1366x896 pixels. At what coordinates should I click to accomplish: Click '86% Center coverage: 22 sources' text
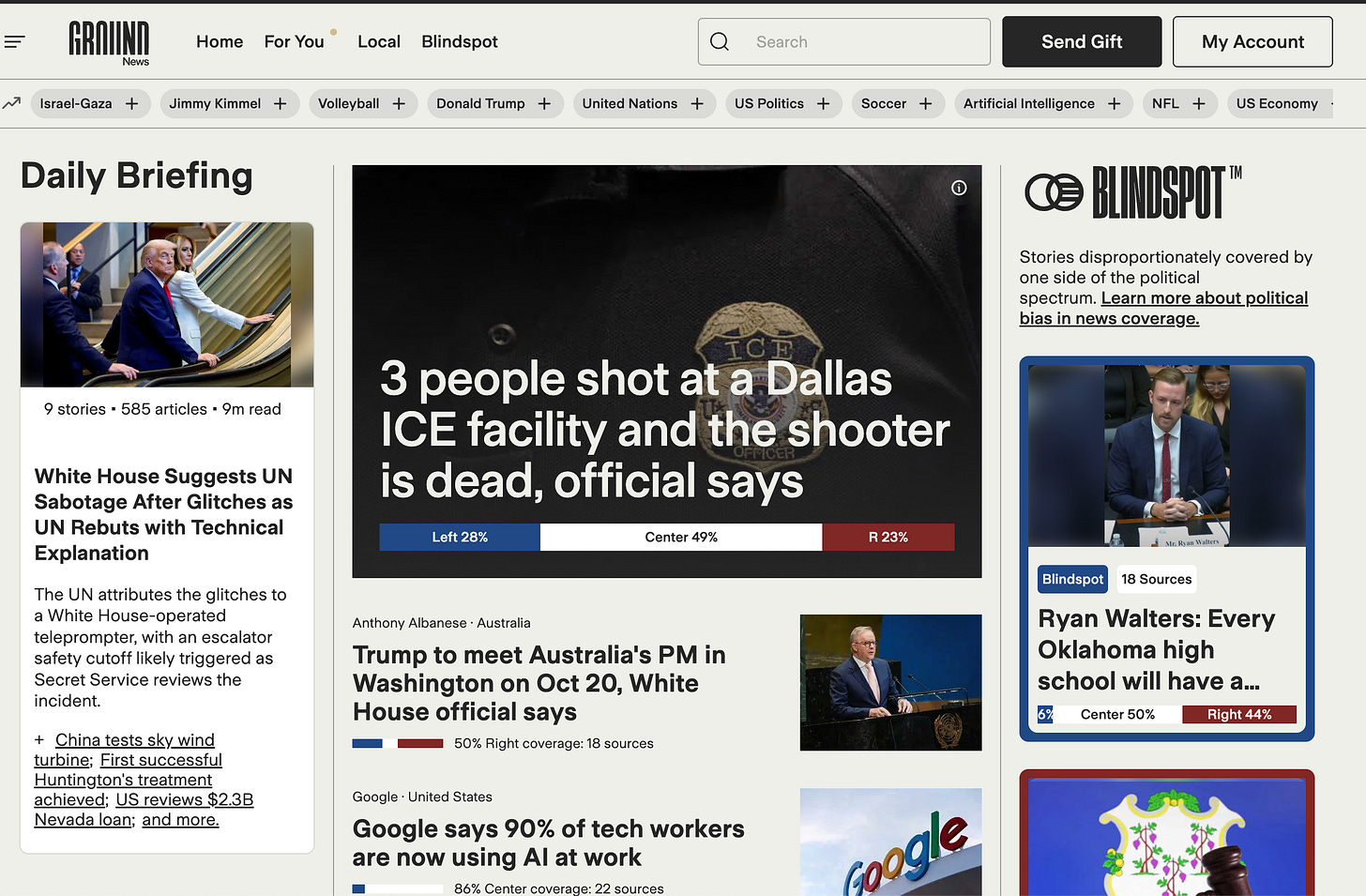(x=559, y=888)
